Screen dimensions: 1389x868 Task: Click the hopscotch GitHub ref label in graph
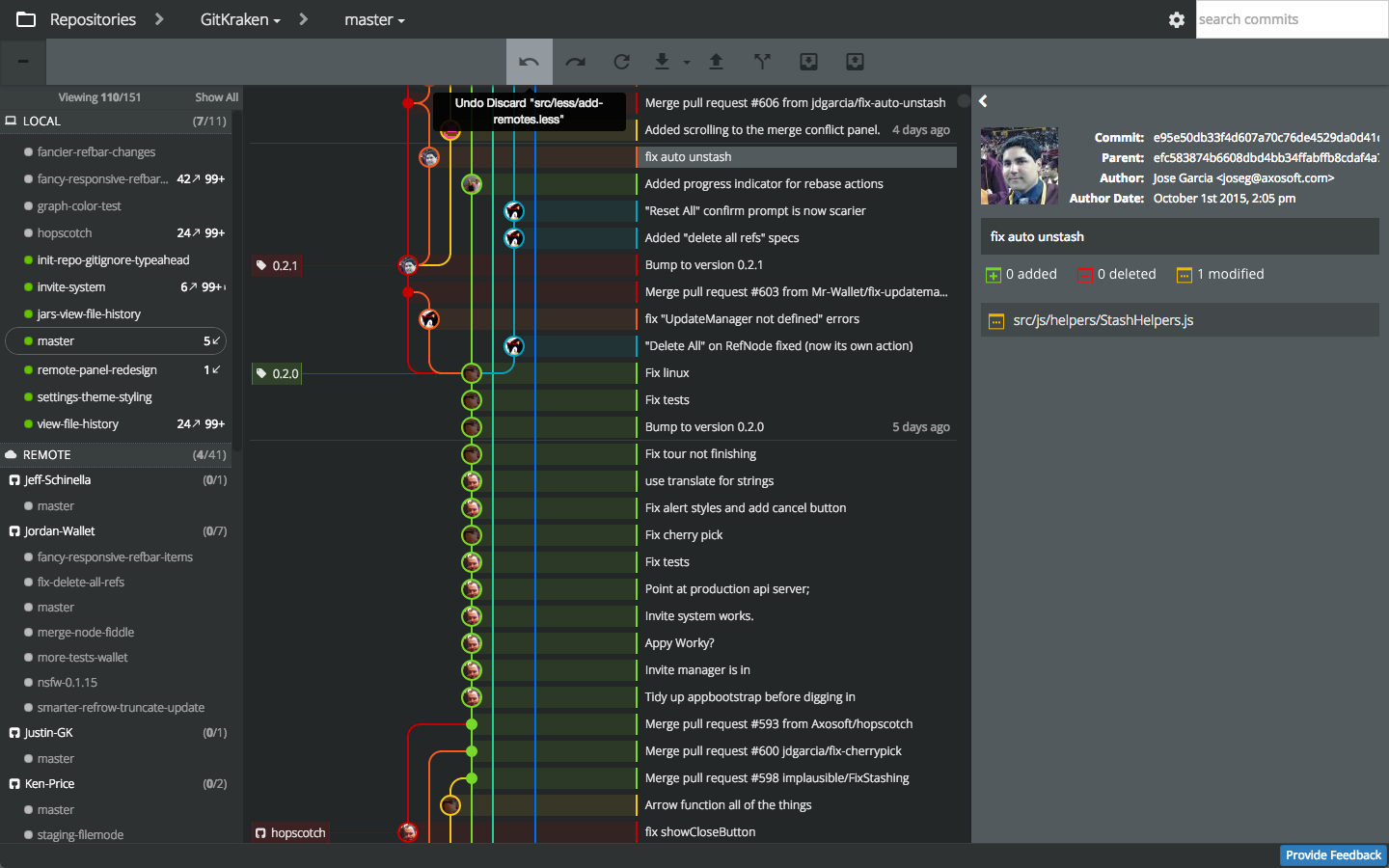click(290, 832)
